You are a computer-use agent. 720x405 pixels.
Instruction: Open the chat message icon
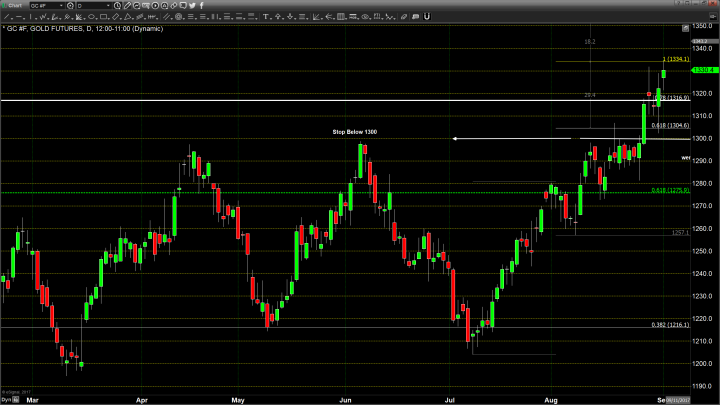coord(183,6)
